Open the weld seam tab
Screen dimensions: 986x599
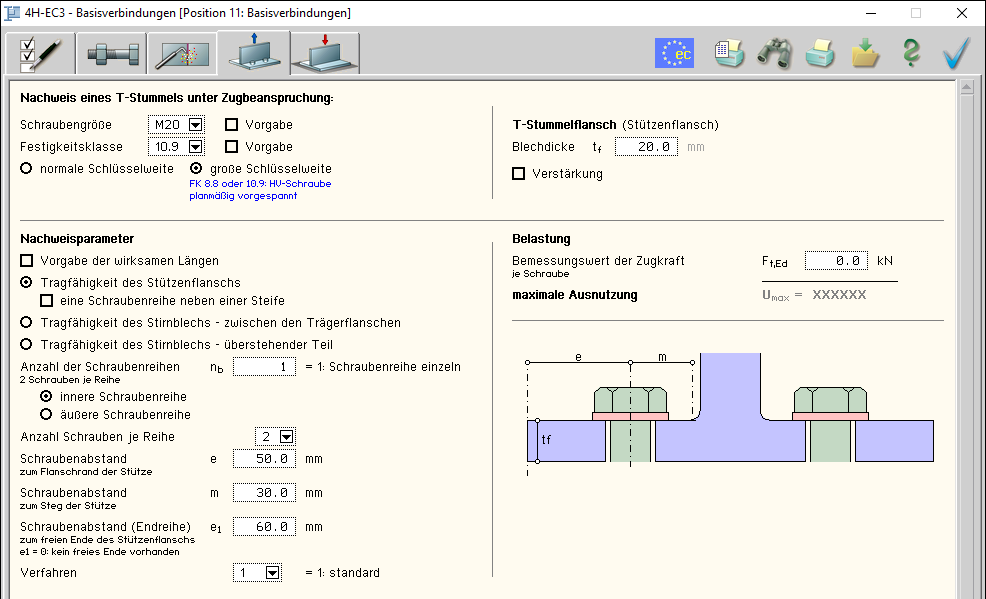click(181, 54)
